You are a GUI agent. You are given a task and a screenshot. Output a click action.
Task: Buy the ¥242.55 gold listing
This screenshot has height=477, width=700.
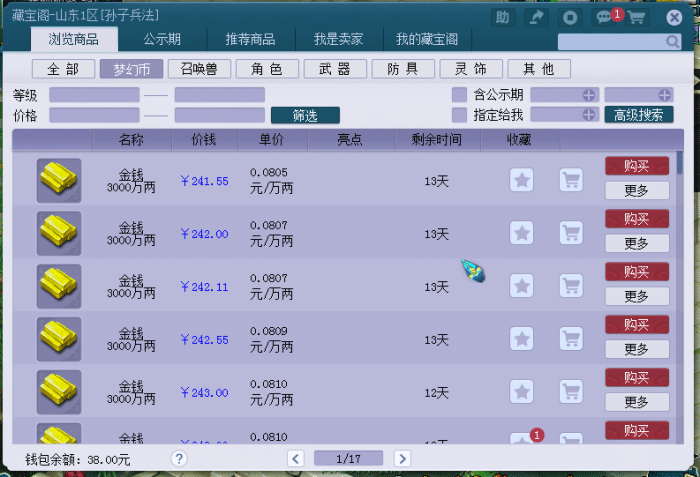point(637,324)
